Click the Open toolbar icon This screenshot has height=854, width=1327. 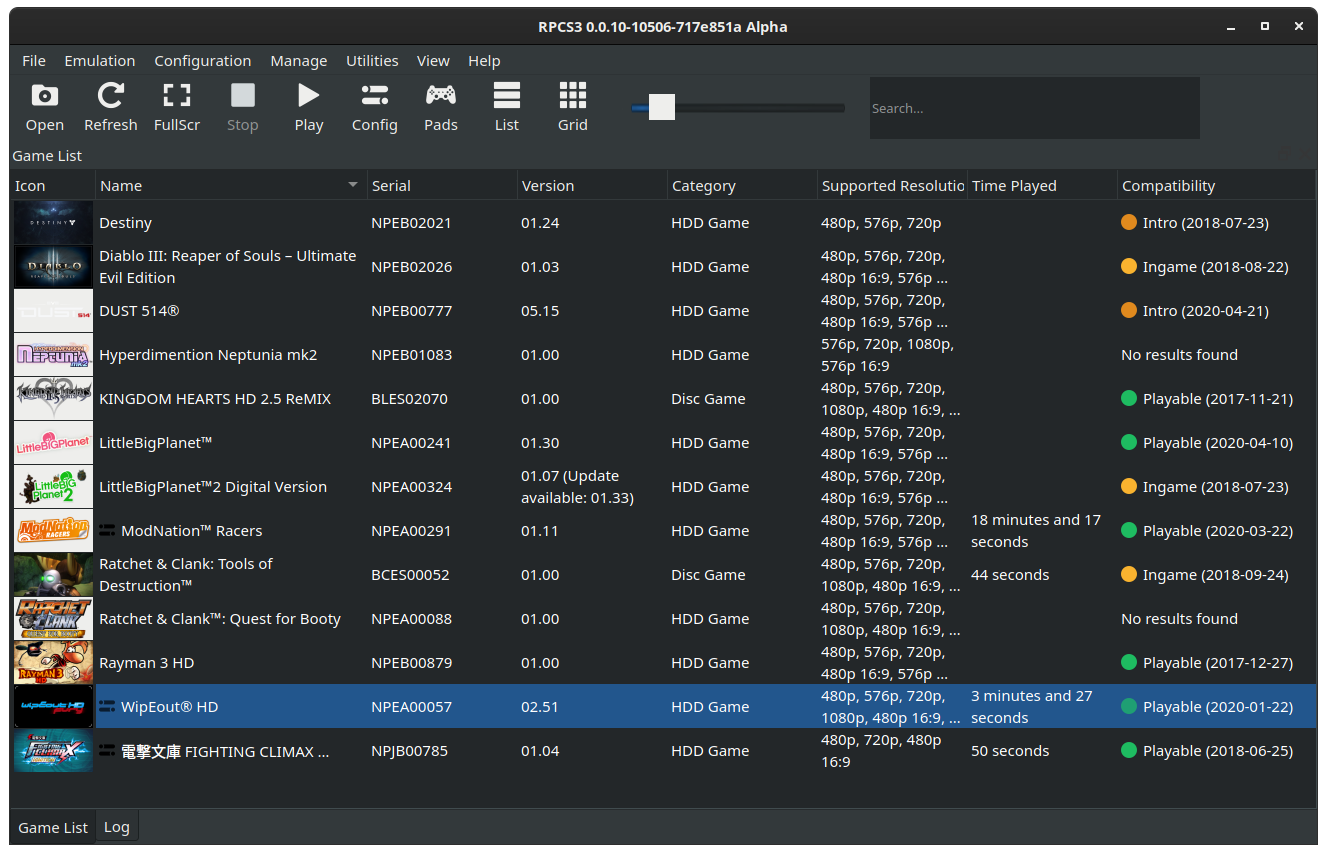(x=44, y=108)
